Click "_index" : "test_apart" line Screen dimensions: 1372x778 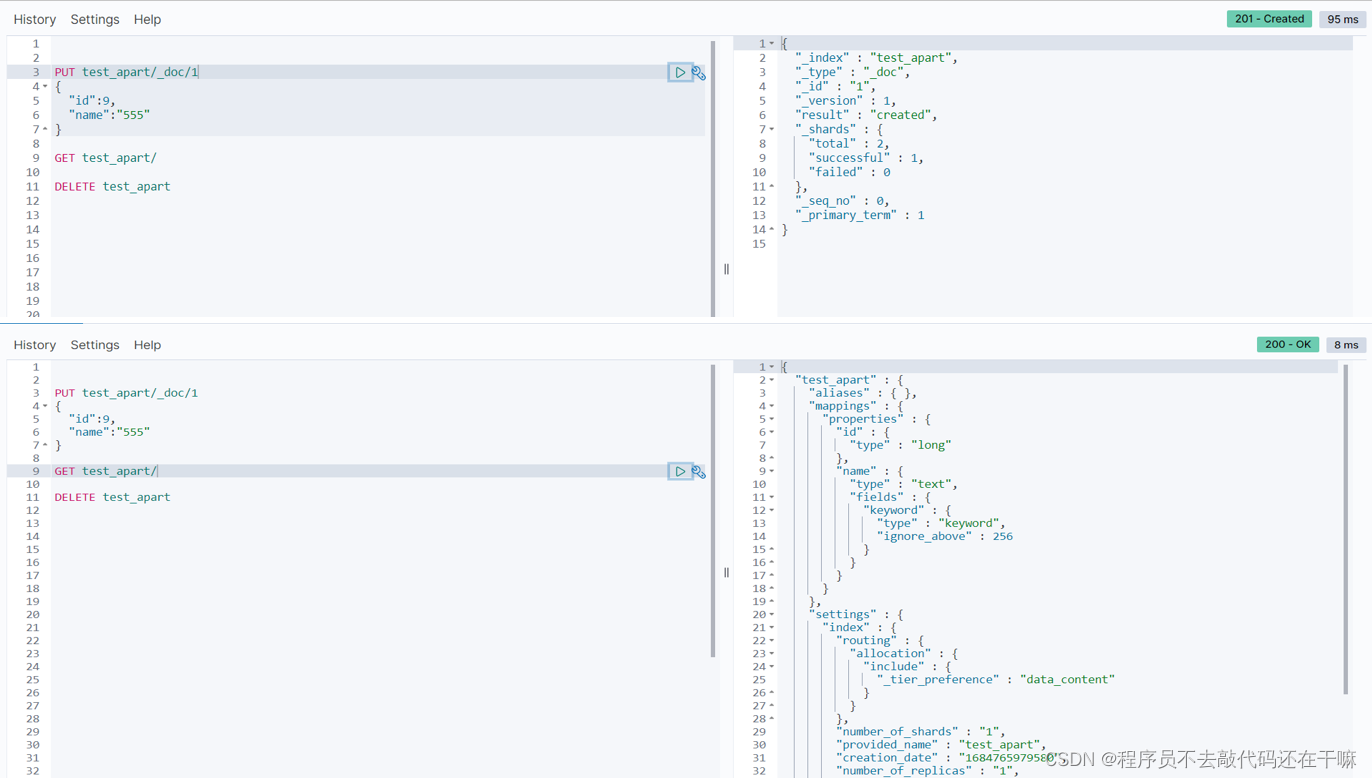[x=876, y=58]
